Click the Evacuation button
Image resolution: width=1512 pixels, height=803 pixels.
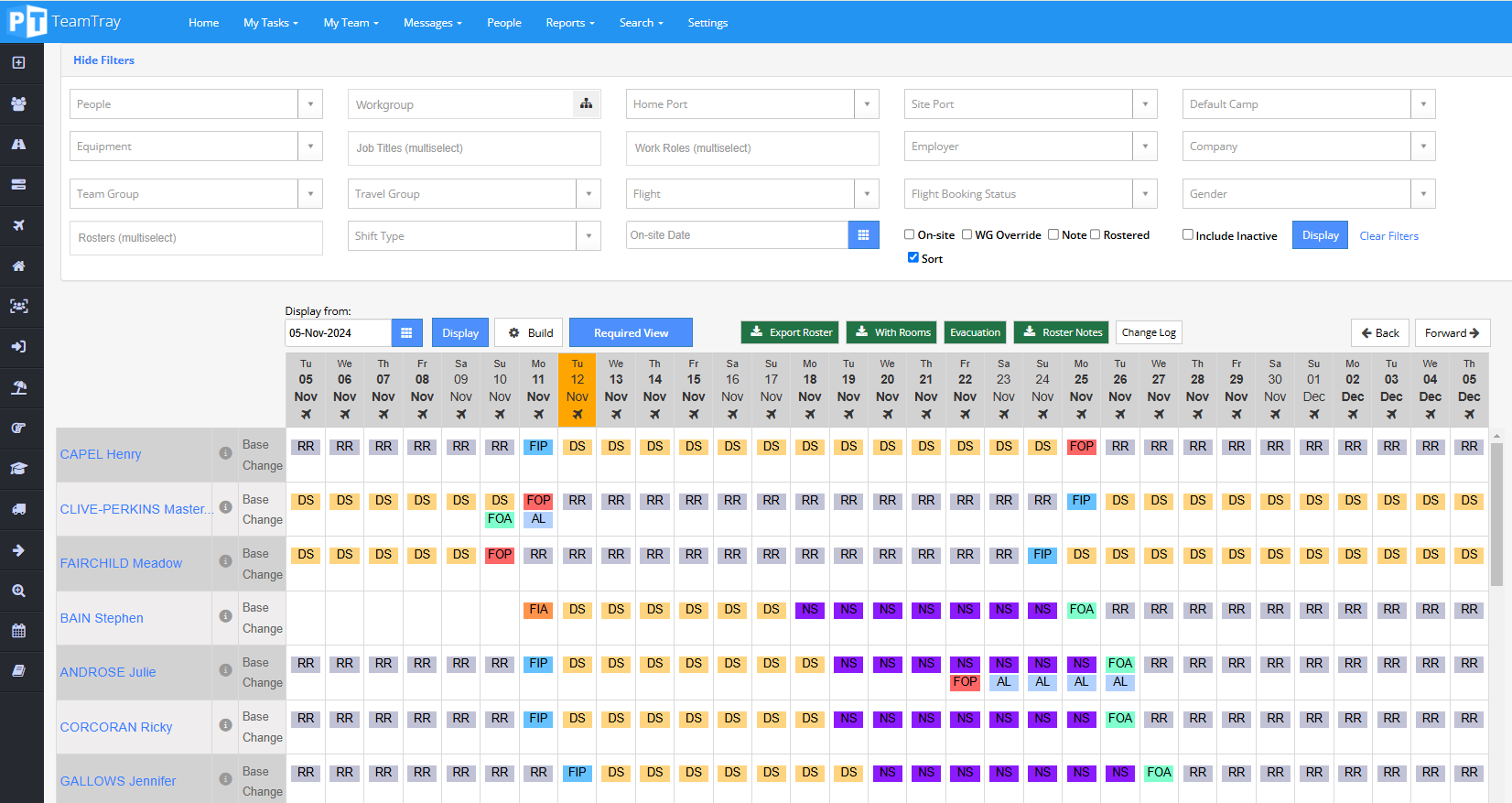tap(975, 332)
